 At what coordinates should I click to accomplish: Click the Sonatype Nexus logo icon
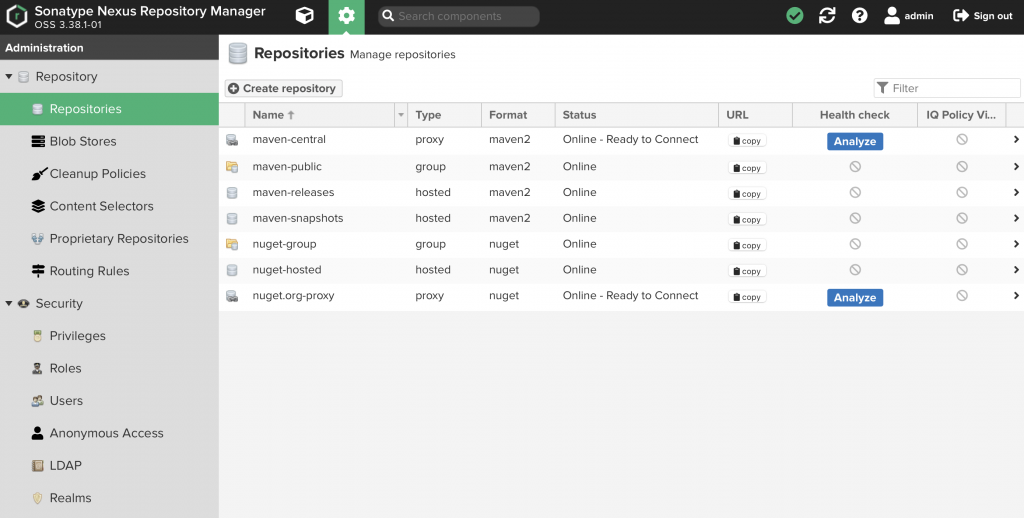pyautogui.click(x=17, y=16)
